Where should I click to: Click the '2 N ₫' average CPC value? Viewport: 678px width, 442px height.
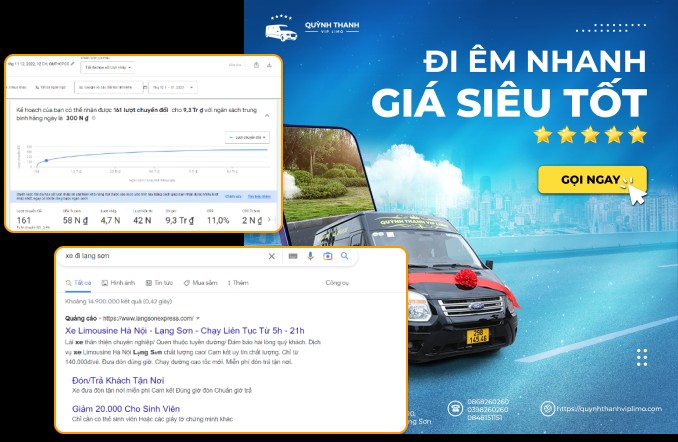252,220
